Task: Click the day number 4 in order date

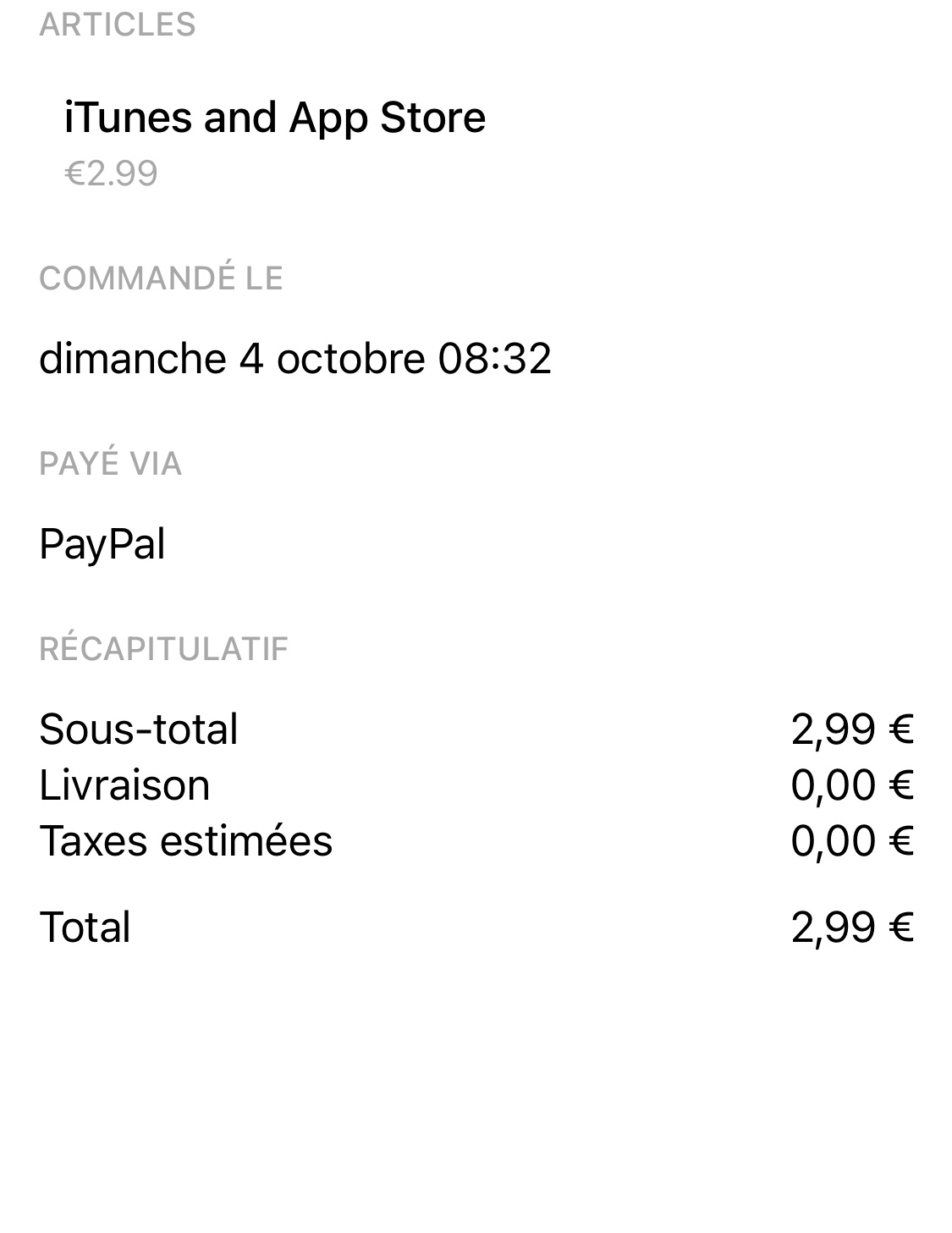Action: click(251, 358)
